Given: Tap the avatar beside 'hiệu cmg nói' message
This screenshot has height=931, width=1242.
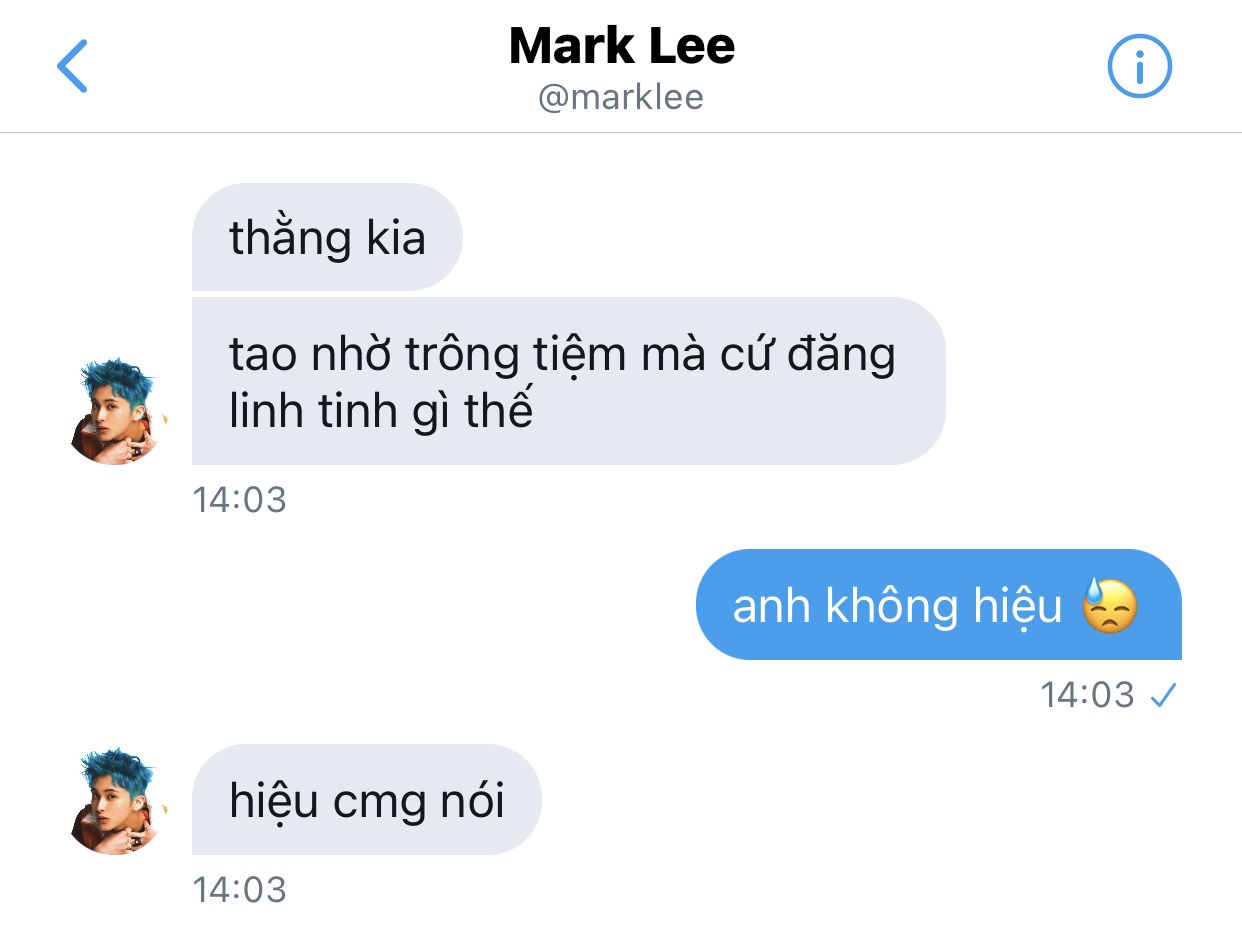Looking at the screenshot, I should 115,800.
